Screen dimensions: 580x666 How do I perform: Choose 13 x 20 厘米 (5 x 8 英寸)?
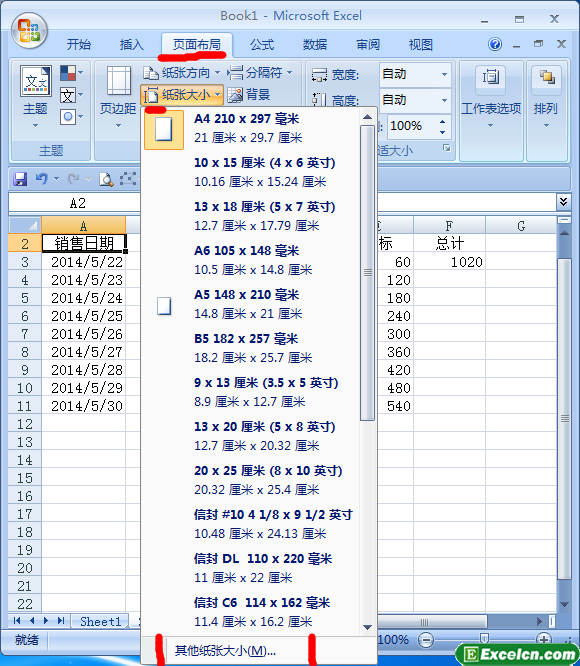pos(251,436)
